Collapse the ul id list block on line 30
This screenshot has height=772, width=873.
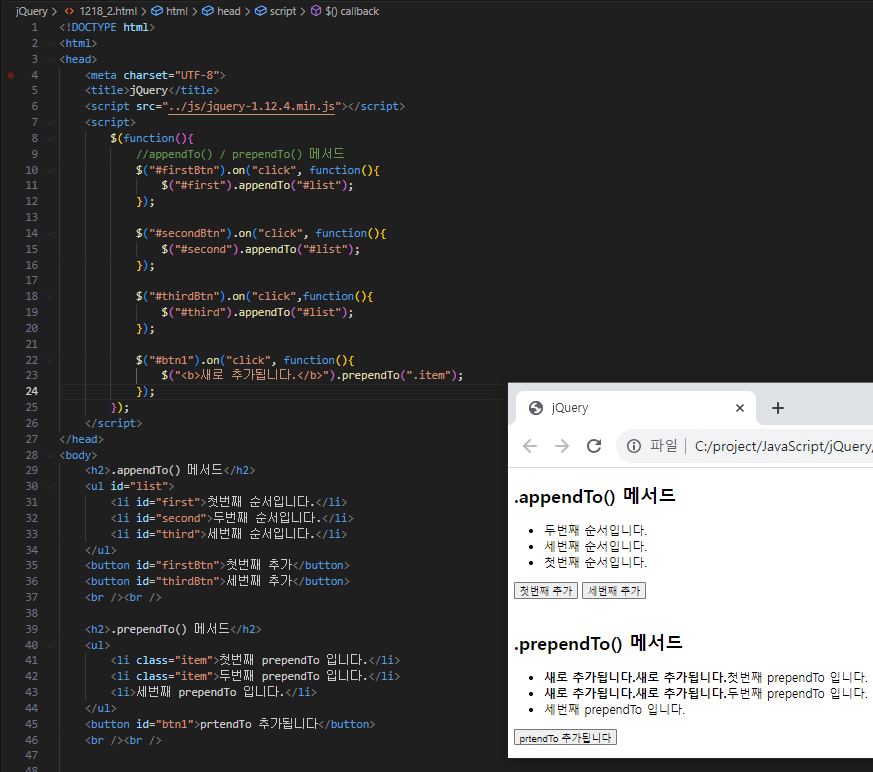point(50,487)
